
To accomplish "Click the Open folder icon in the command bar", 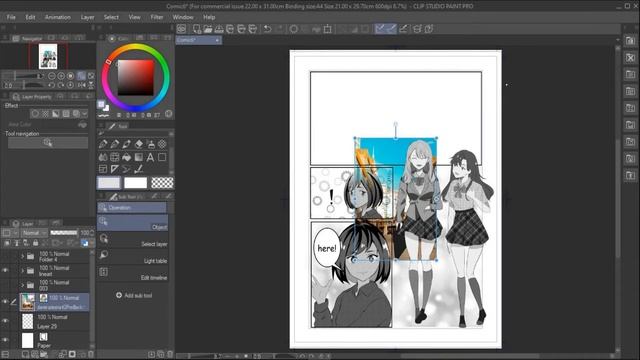I will [208, 29].
